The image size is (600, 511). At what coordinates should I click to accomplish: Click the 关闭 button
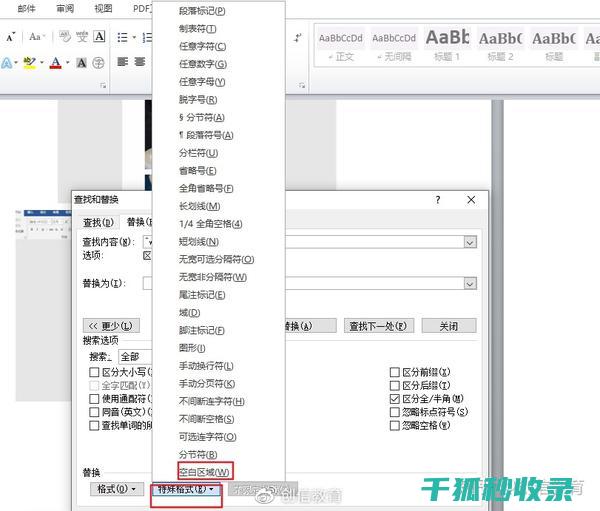[449, 326]
